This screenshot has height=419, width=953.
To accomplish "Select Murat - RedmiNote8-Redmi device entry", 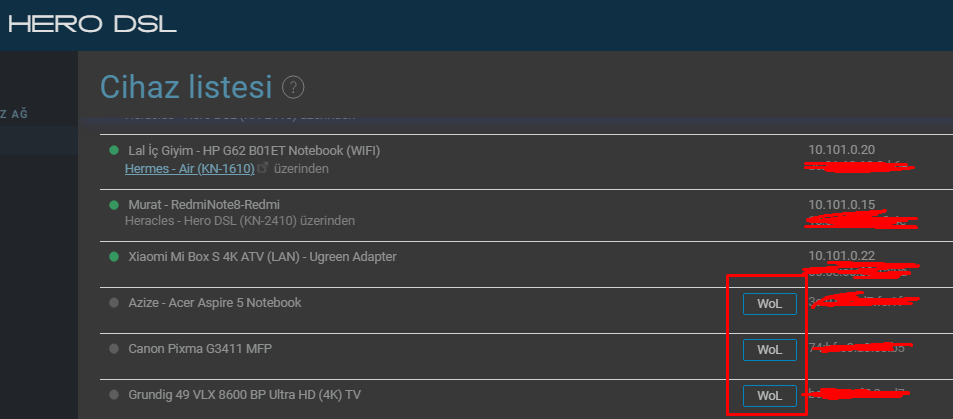I will (204, 204).
